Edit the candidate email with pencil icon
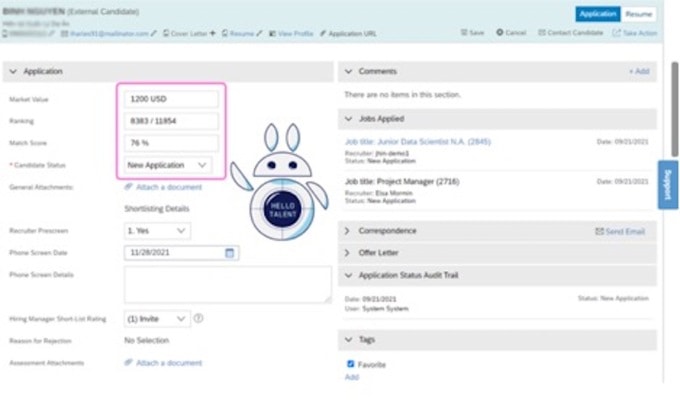680x402 pixels. coord(154,33)
